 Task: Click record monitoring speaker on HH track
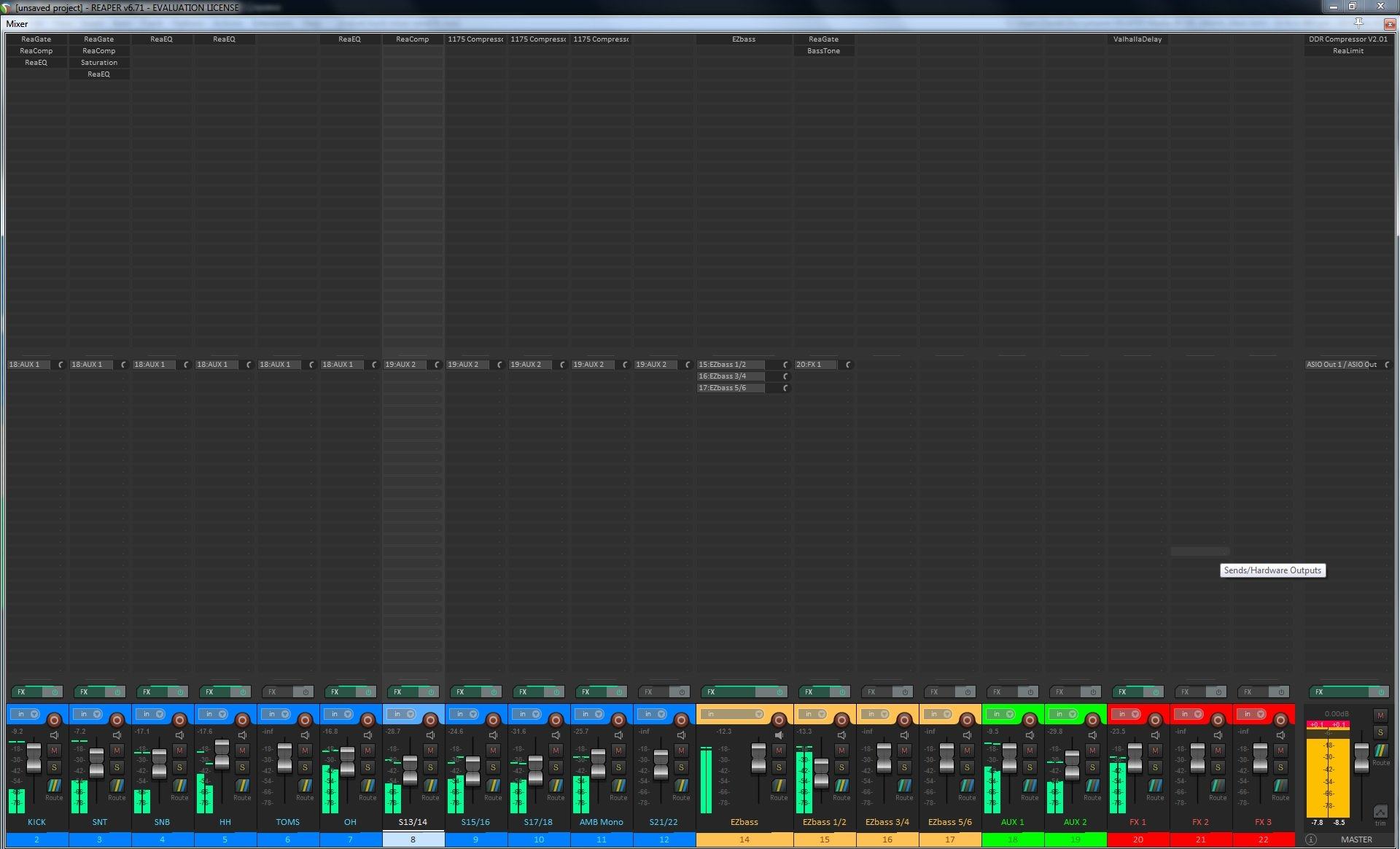click(x=242, y=735)
